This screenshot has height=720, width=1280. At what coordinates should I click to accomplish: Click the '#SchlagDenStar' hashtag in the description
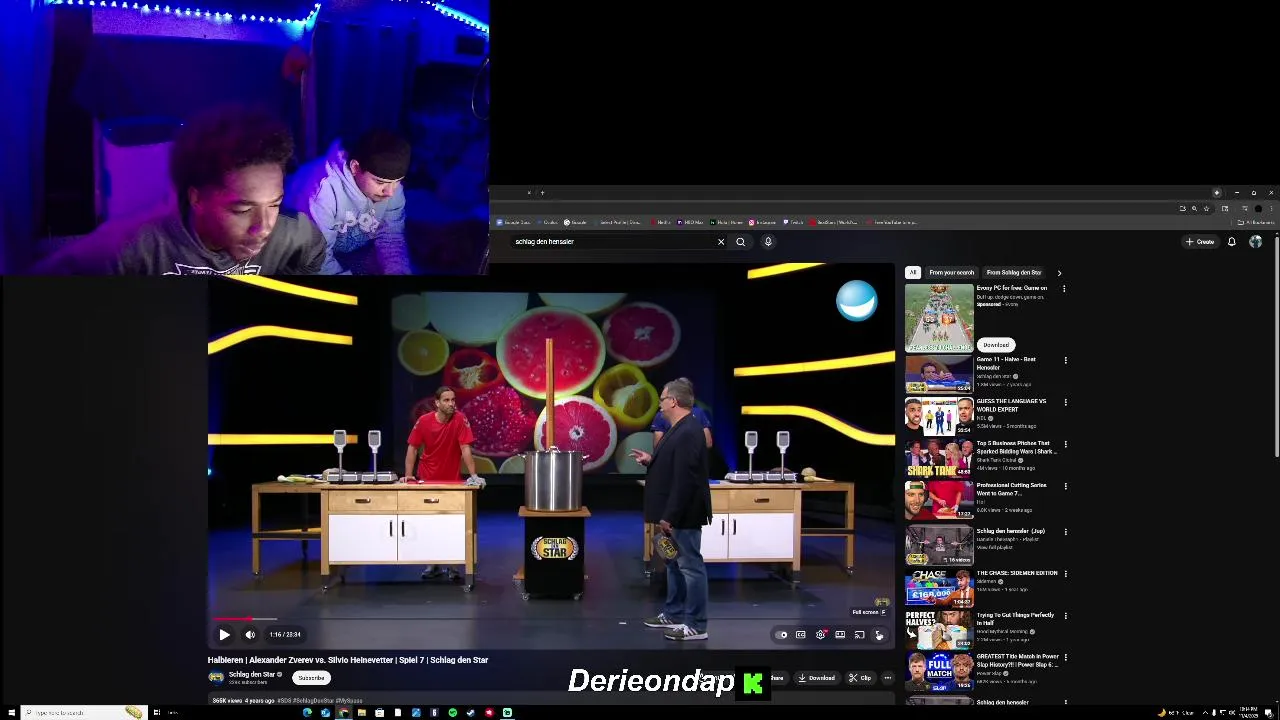[313, 700]
